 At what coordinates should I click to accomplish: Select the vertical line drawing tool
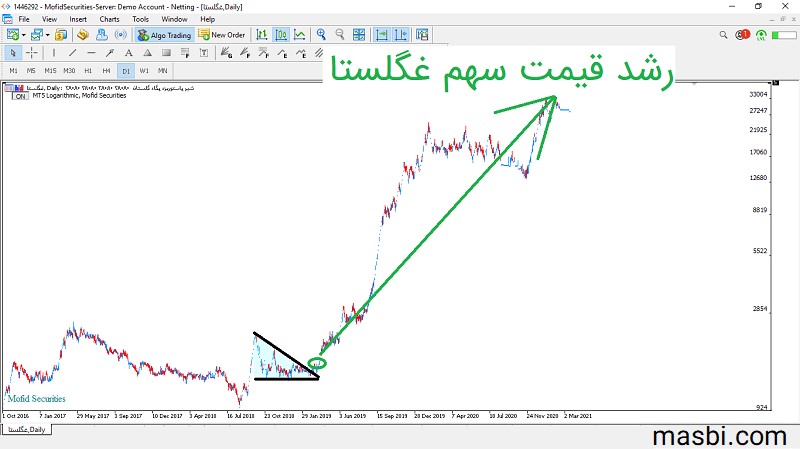coord(54,53)
